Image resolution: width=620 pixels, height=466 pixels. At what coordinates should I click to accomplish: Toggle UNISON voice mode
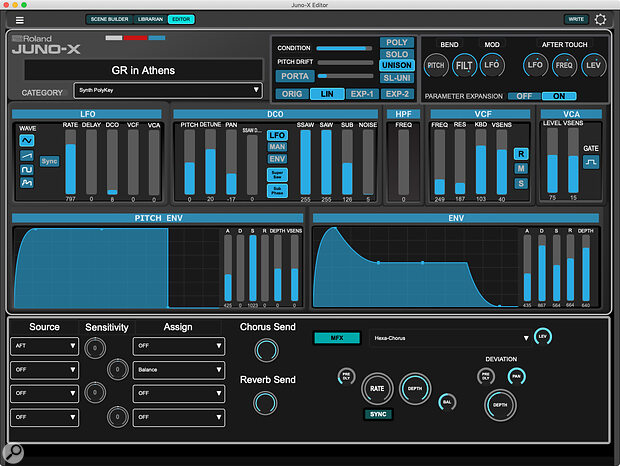397,65
